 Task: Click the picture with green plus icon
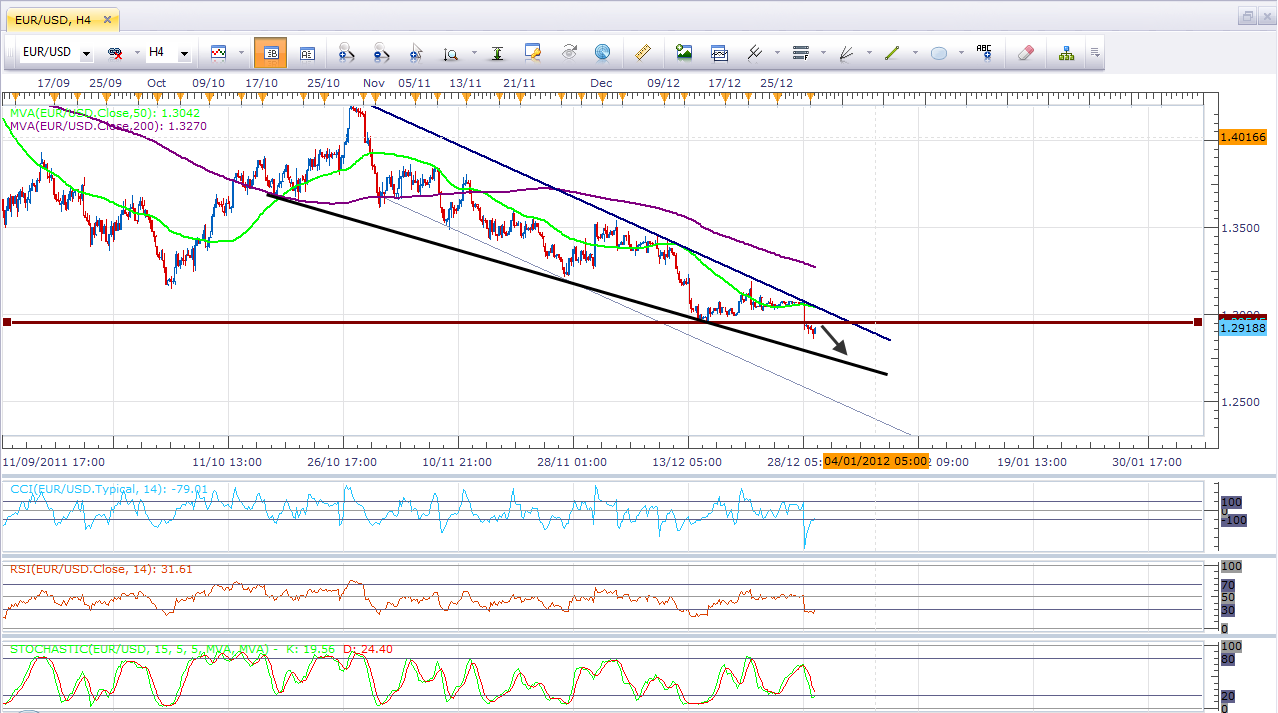click(x=684, y=52)
